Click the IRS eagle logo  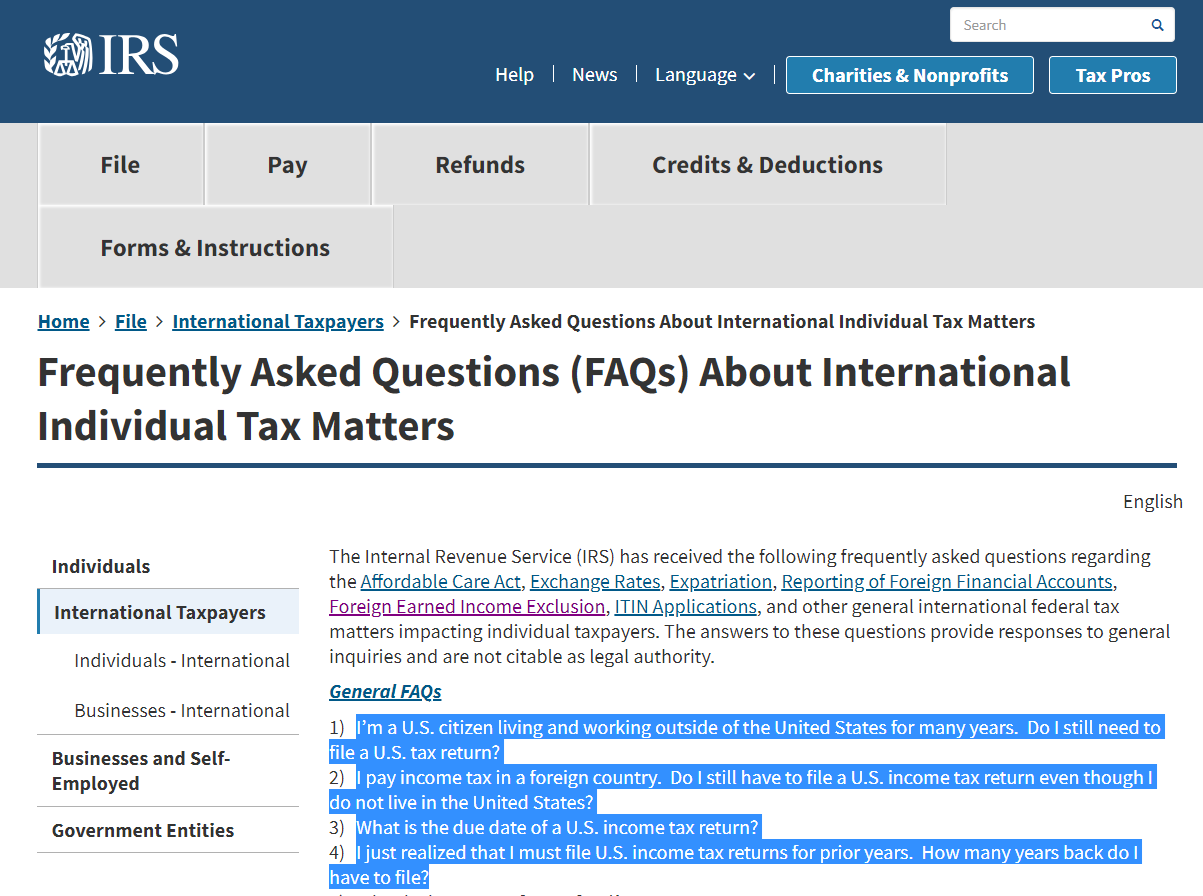click(65, 53)
